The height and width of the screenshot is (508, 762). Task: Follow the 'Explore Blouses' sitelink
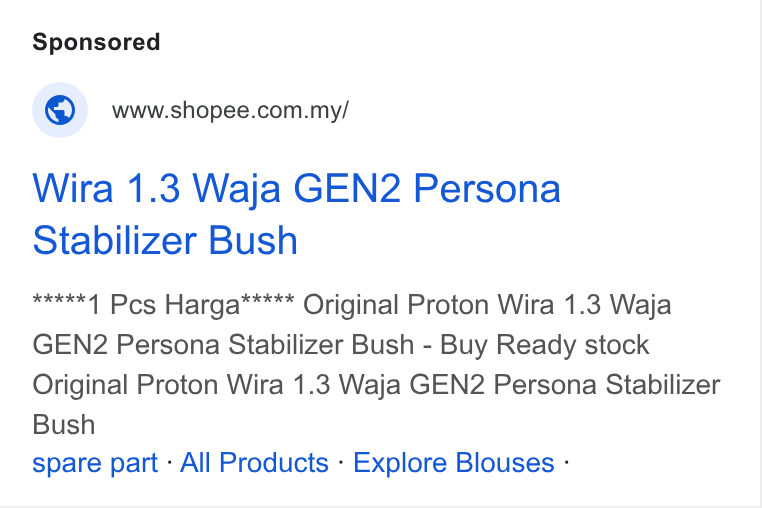(x=453, y=462)
